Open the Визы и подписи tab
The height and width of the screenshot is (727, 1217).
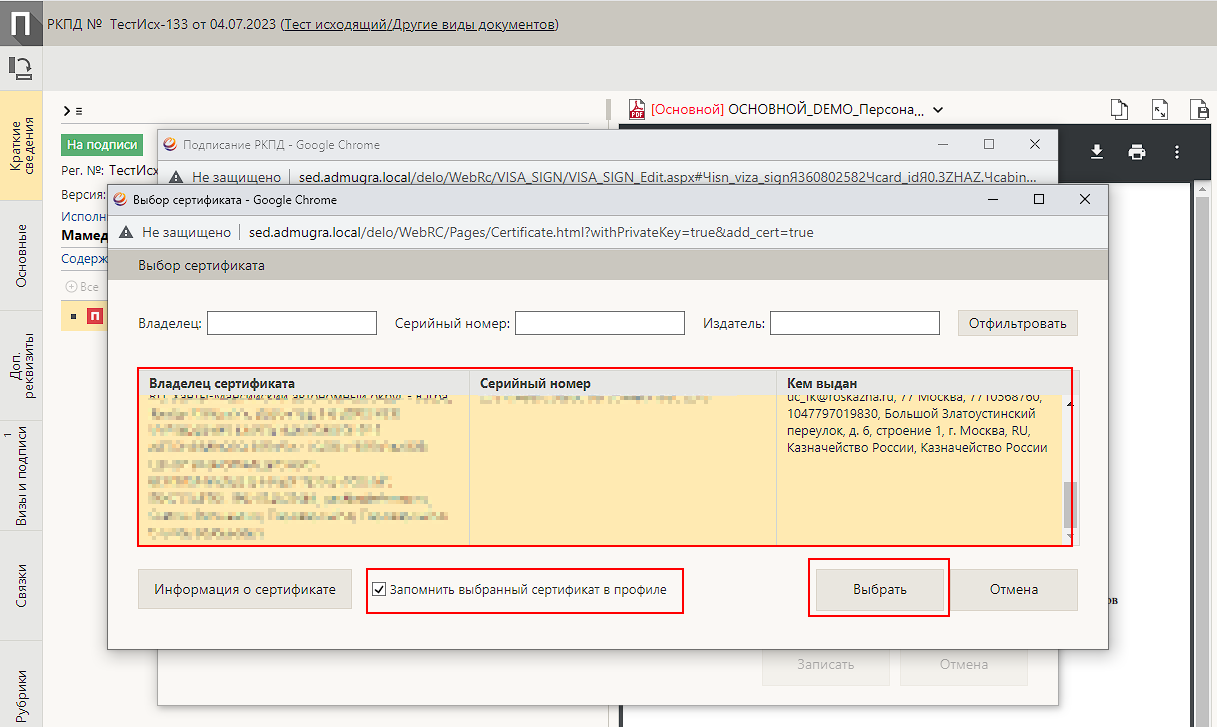tap(21, 475)
